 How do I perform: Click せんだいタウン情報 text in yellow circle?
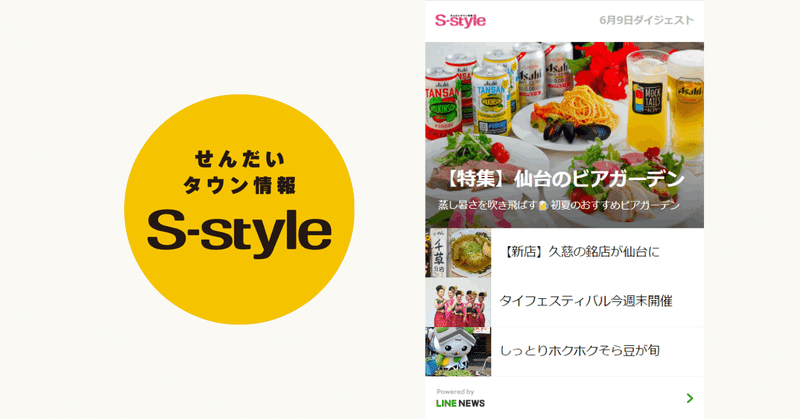tap(239, 172)
